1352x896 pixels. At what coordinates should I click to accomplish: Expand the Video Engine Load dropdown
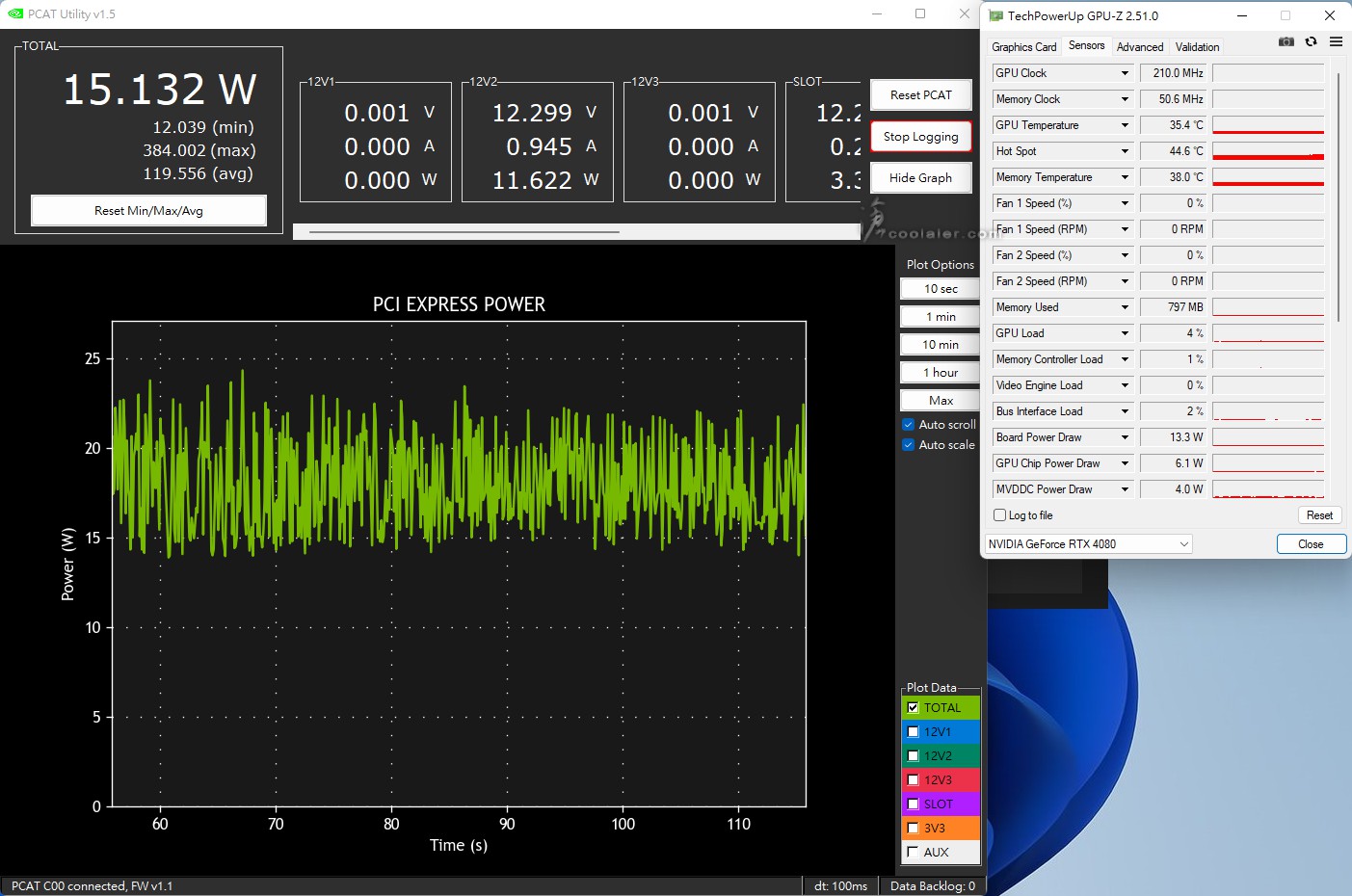click(1125, 385)
